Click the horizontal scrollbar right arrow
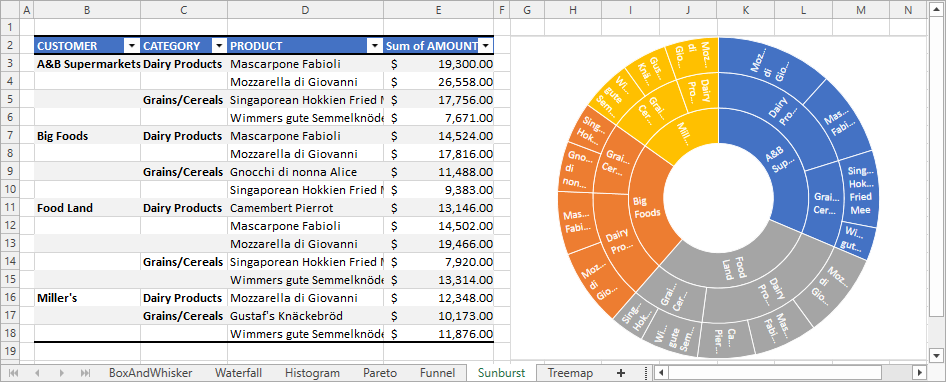This screenshot has height=382, width=946. point(919,372)
